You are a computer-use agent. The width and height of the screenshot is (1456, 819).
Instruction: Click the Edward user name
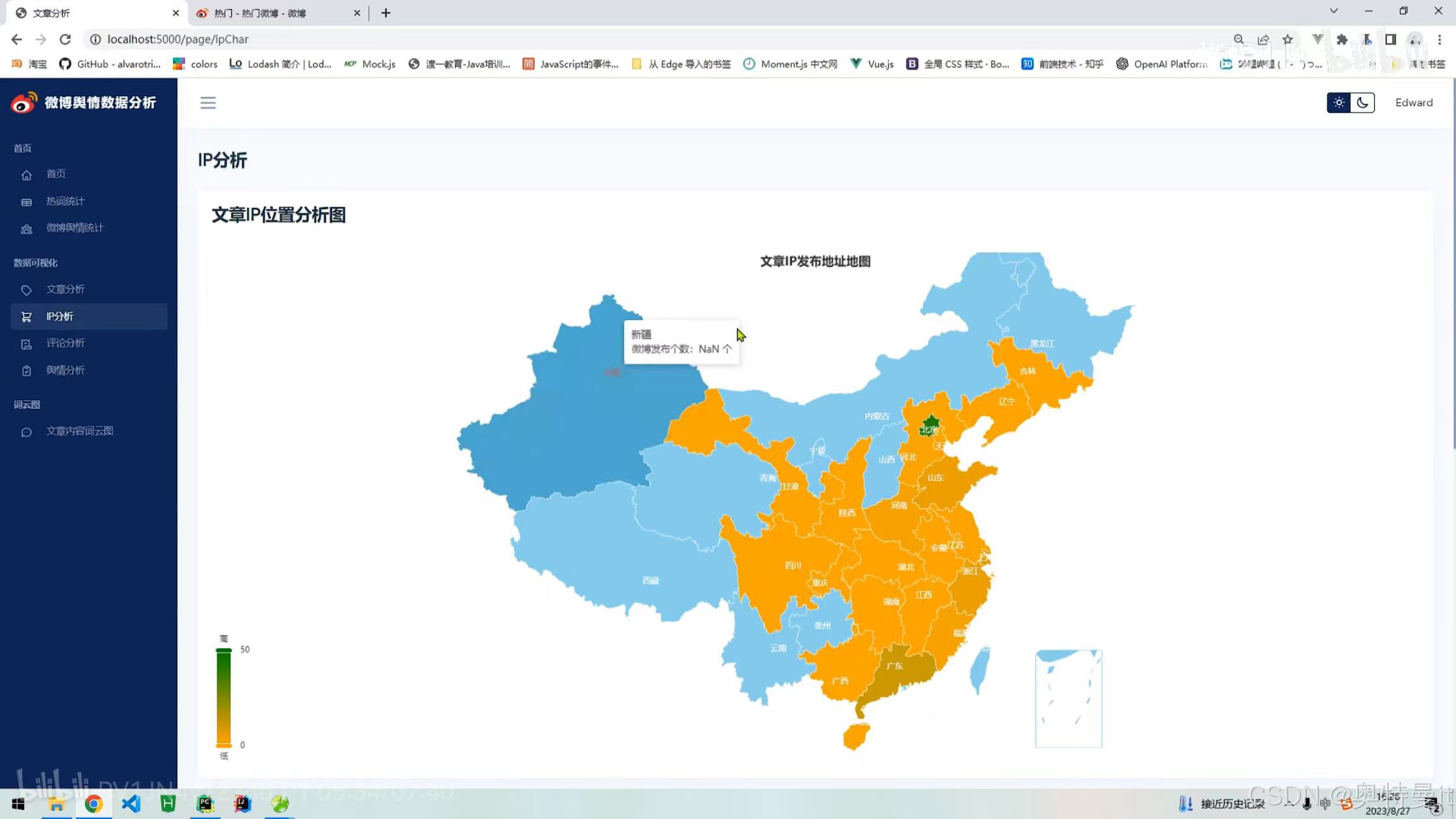1414,103
